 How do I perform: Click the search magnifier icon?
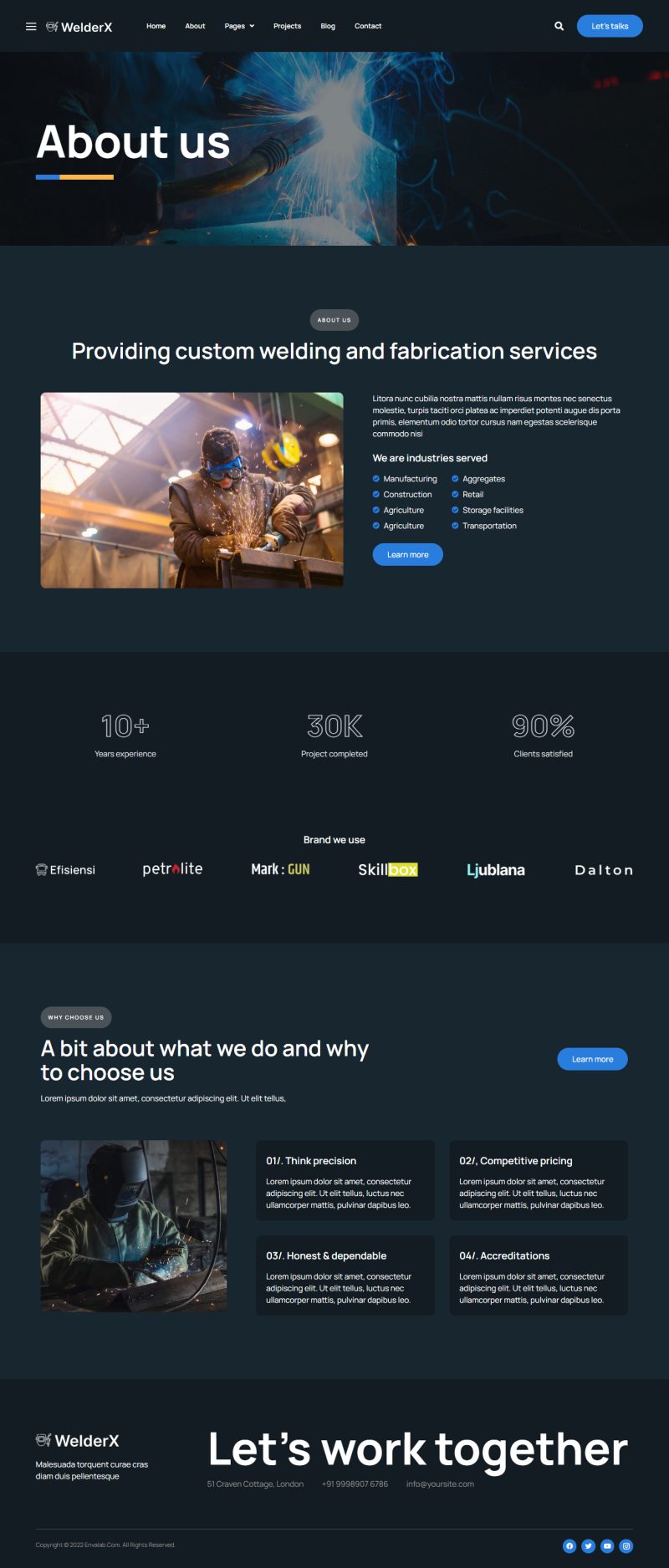point(559,26)
